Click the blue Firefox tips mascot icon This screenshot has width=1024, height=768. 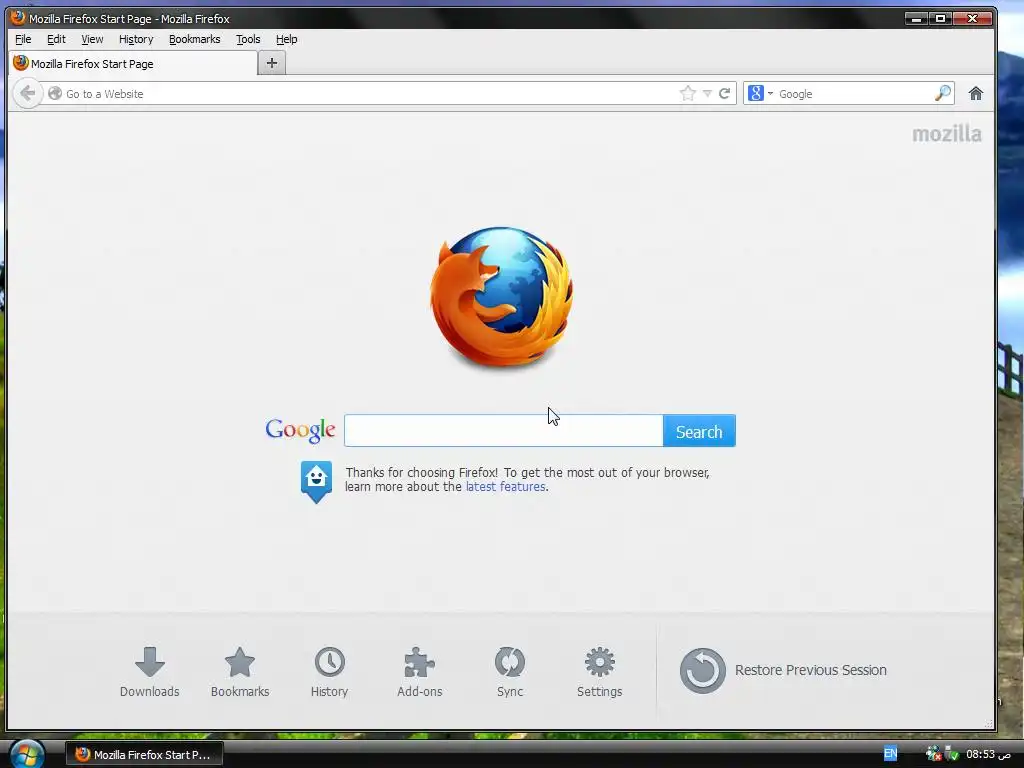(316, 482)
